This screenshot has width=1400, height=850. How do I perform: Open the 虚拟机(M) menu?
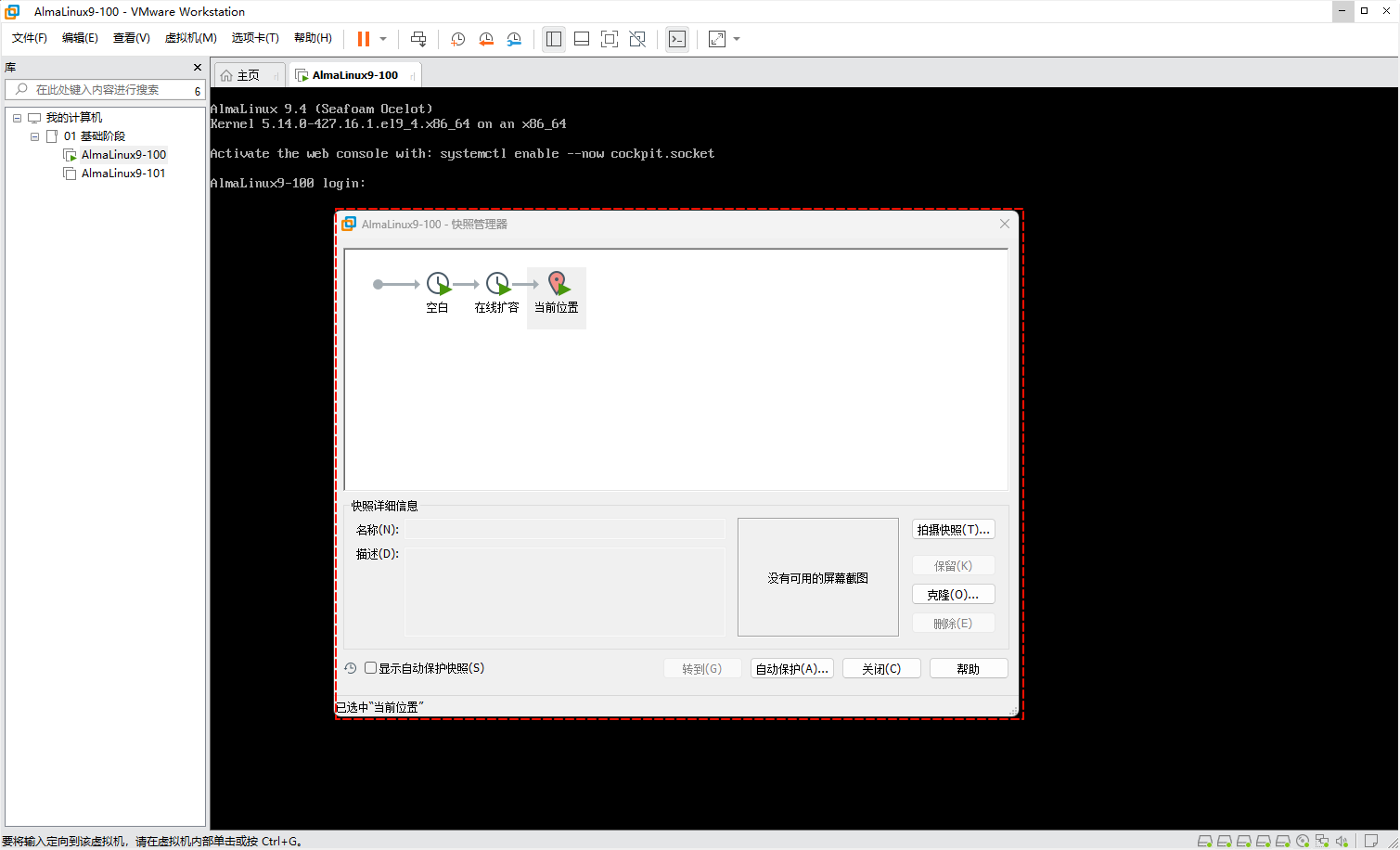click(190, 38)
